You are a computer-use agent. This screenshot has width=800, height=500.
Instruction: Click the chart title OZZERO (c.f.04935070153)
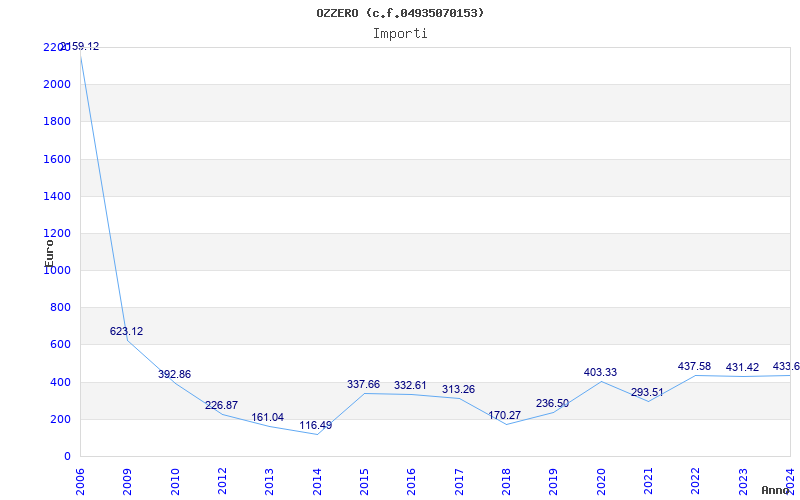point(400,13)
